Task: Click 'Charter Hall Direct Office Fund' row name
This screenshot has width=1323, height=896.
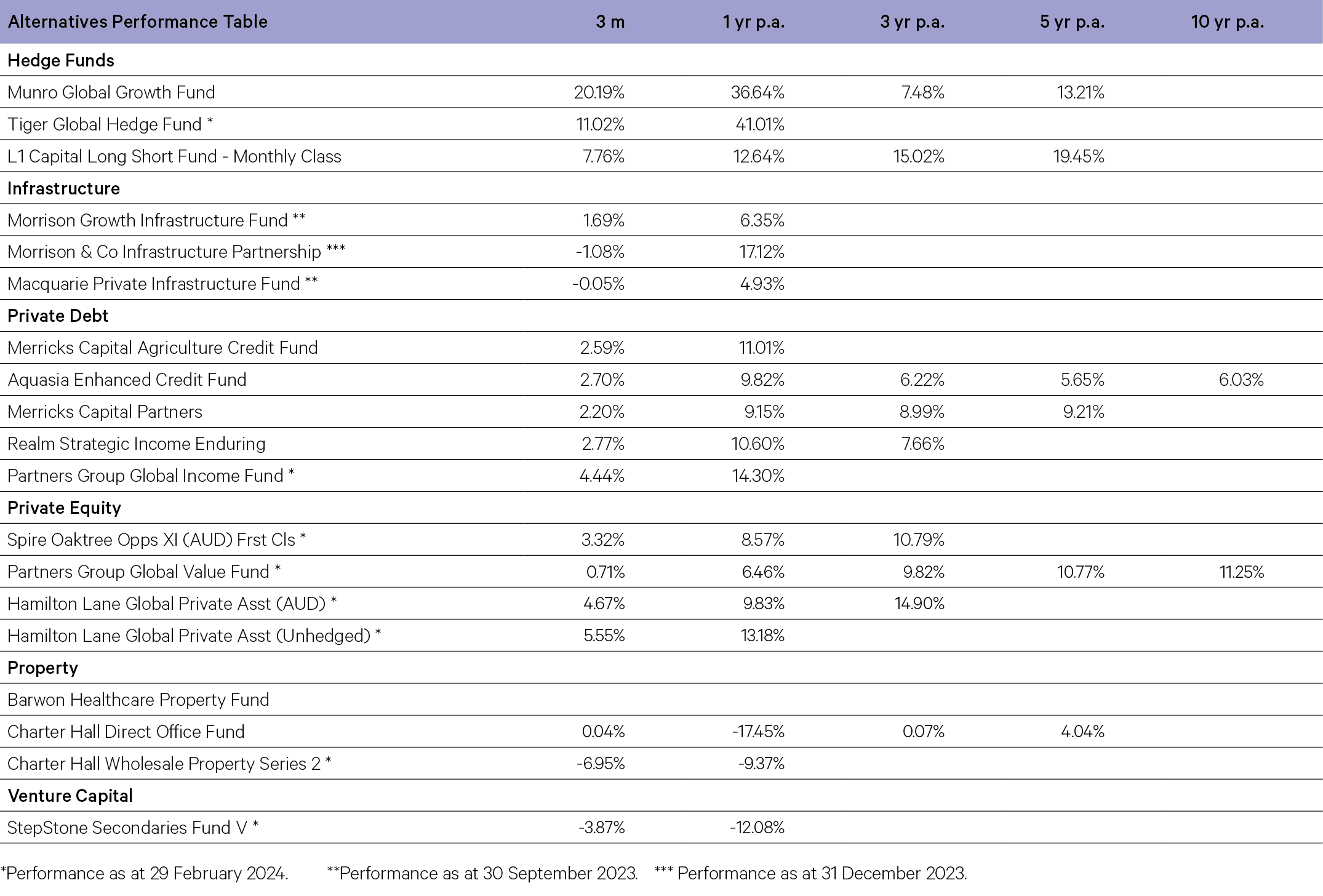Action: 126,732
